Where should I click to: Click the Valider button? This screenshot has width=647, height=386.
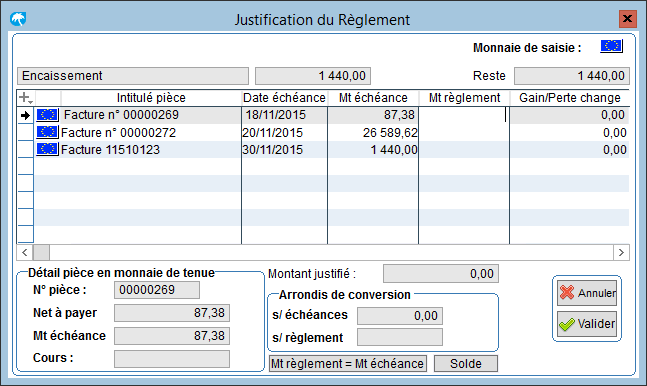tap(587, 324)
